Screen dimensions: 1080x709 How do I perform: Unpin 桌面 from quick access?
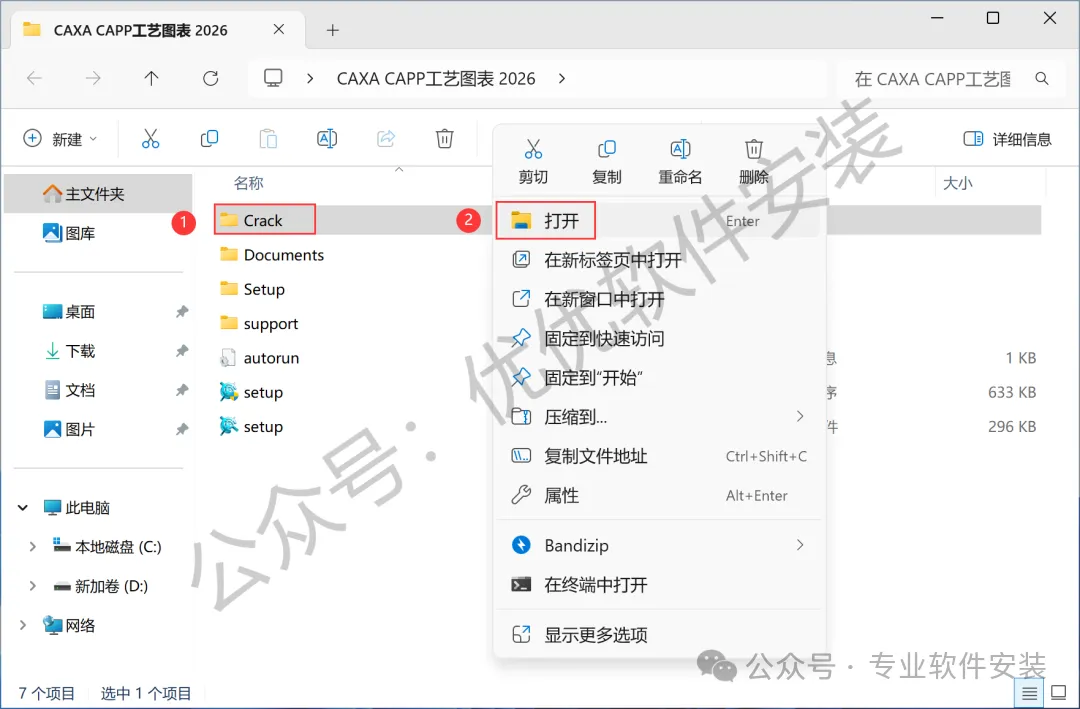pos(182,311)
